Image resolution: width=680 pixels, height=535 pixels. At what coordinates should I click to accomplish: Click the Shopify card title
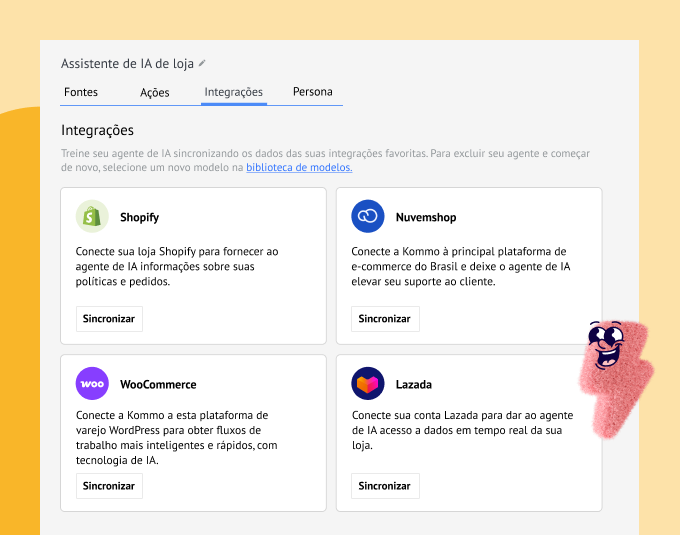(x=139, y=217)
